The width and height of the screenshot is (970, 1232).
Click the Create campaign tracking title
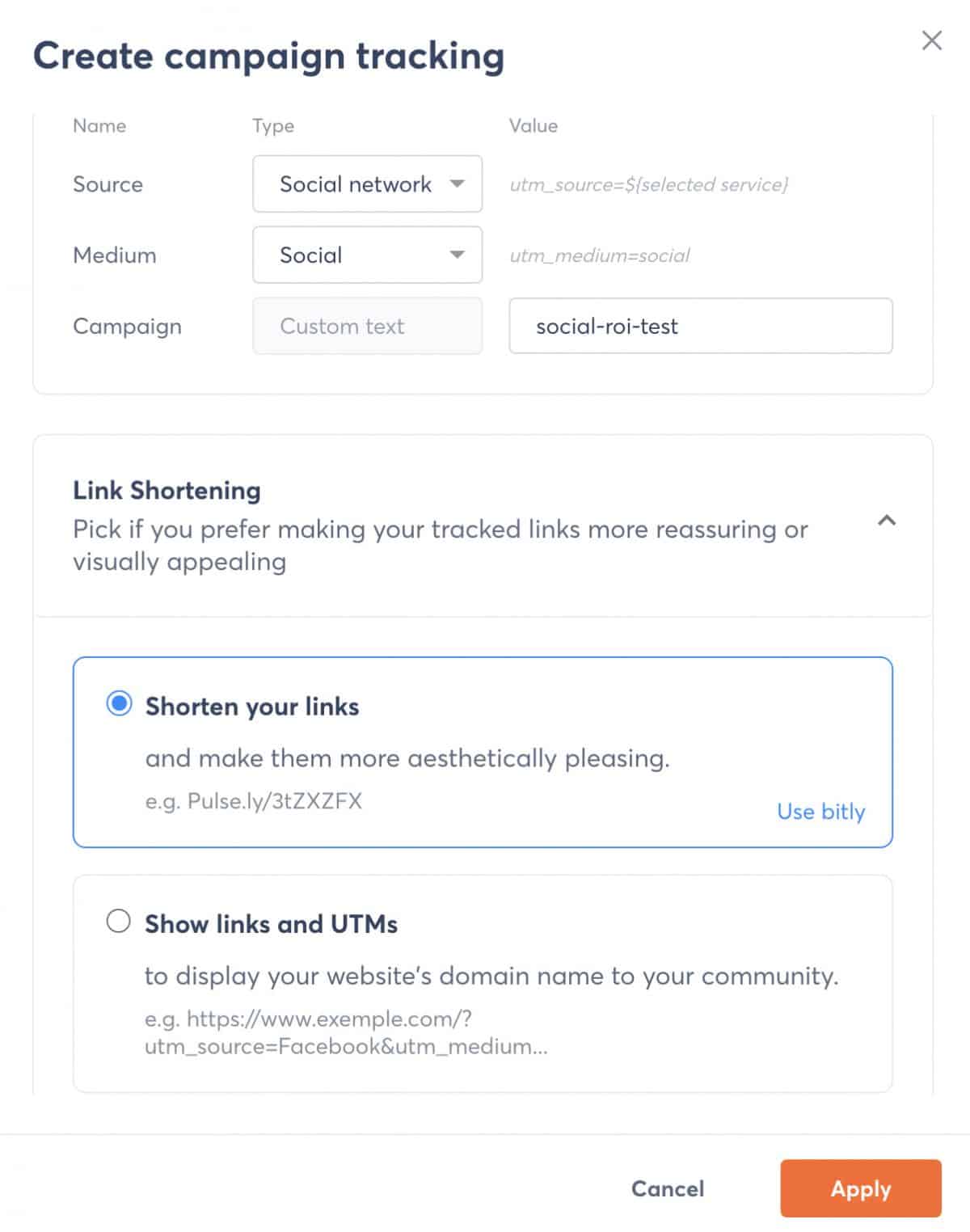[x=268, y=56]
